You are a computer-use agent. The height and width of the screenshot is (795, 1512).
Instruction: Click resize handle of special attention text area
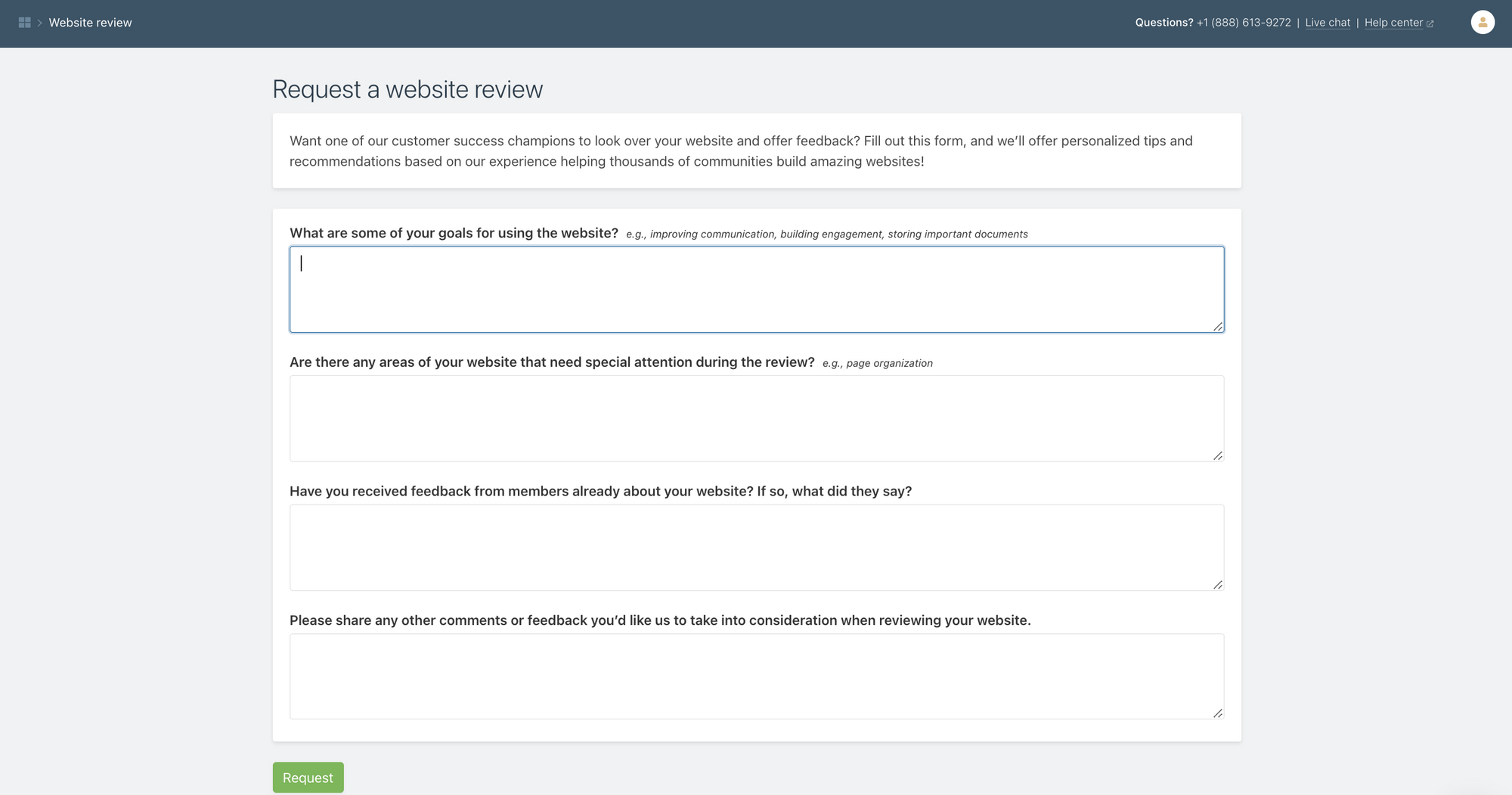point(1218,455)
